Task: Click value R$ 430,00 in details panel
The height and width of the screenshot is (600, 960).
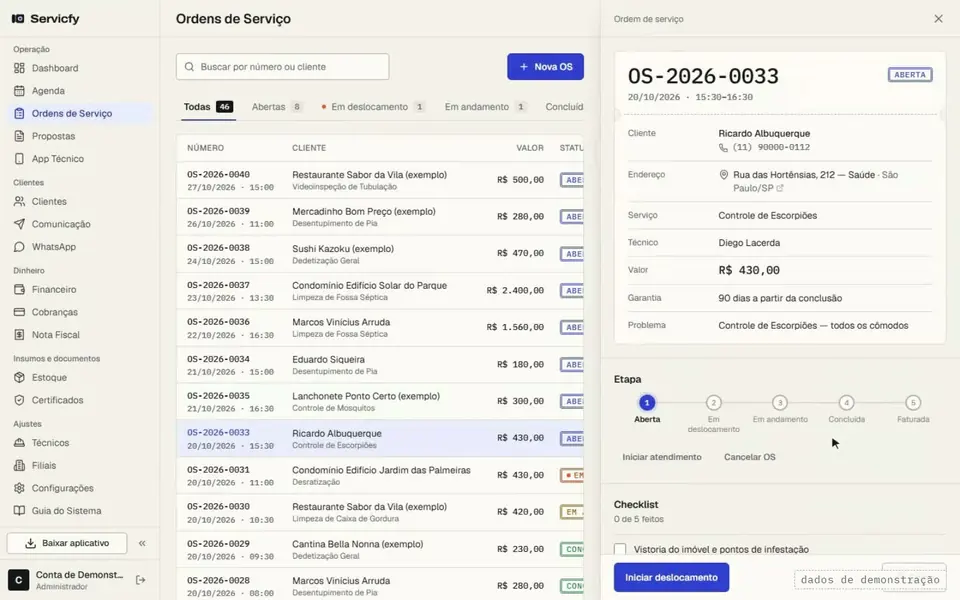Action: pos(749,270)
